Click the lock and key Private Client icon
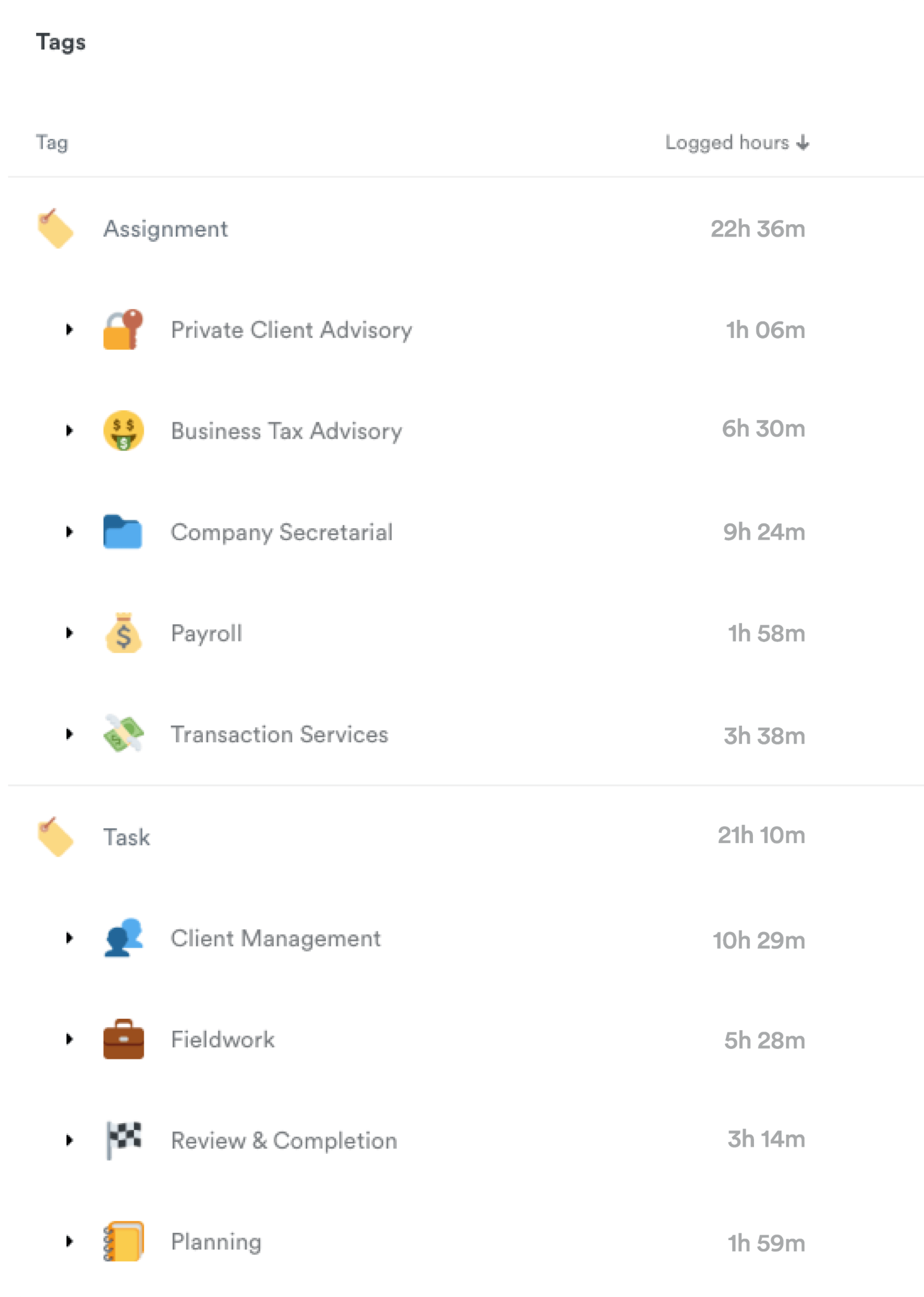The height and width of the screenshot is (1297, 924). point(123,329)
